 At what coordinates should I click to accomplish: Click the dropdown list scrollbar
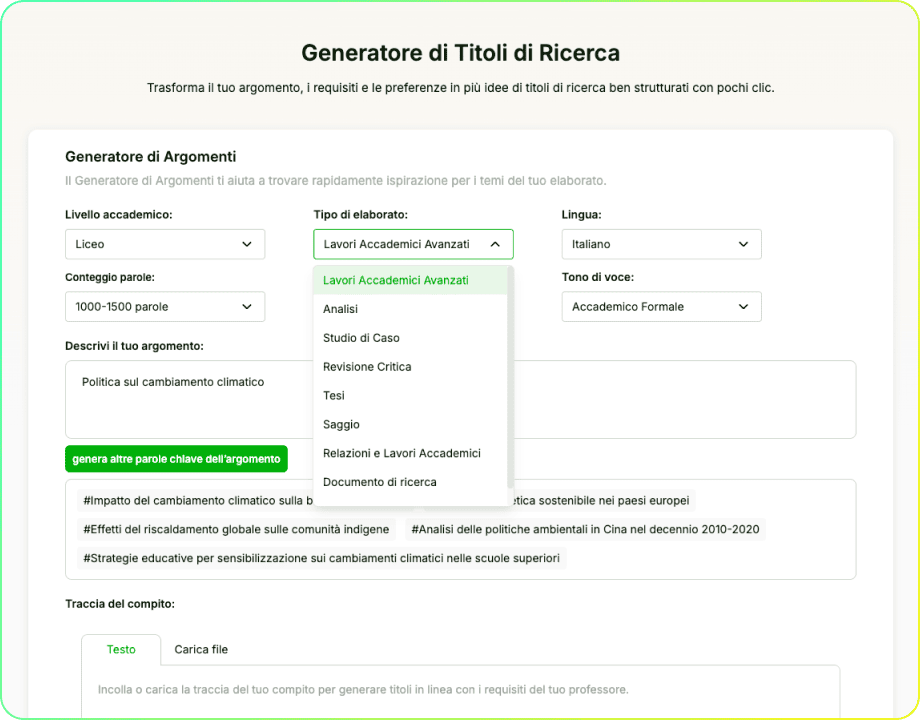point(510,377)
